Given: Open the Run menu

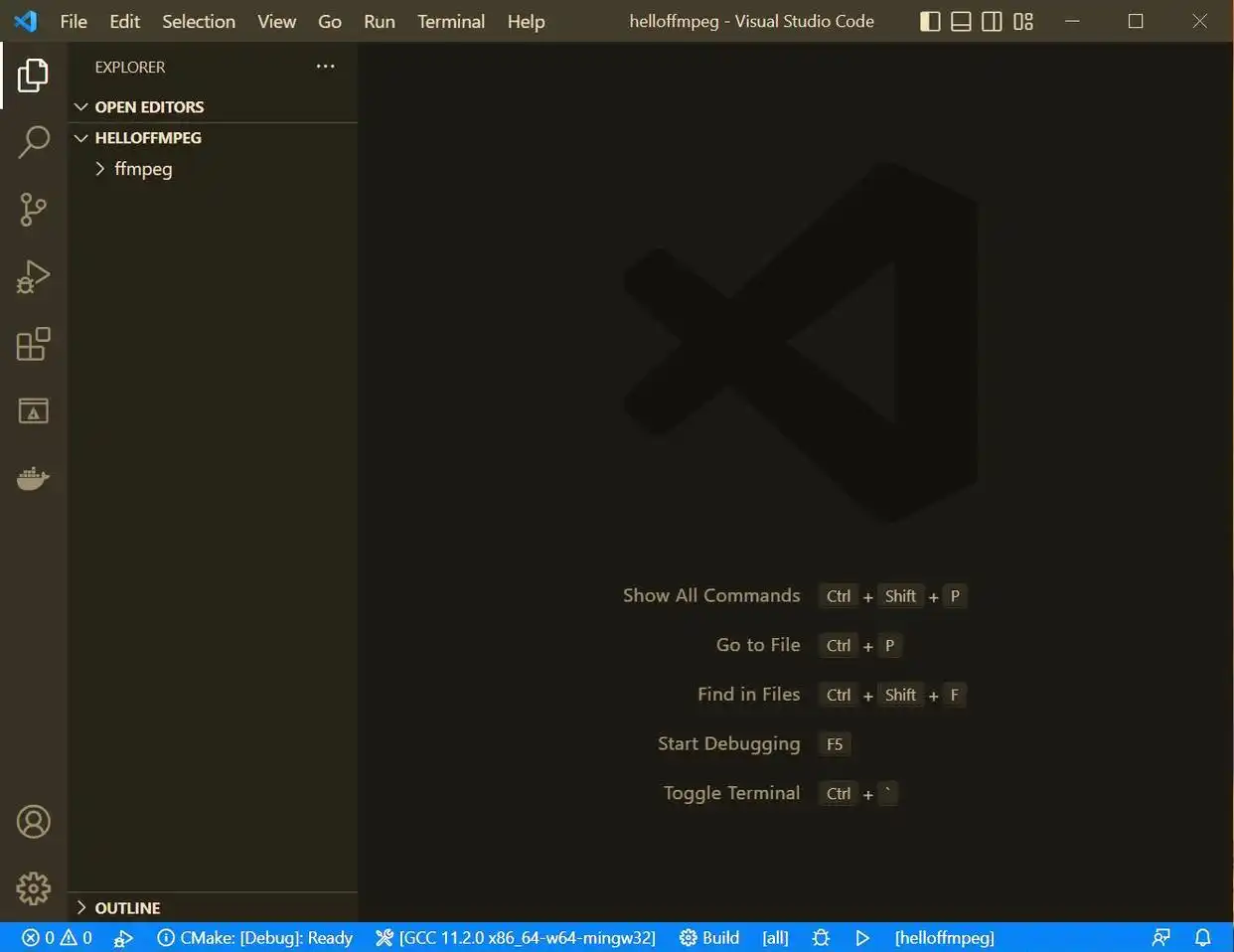Looking at the screenshot, I should pos(379,21).
